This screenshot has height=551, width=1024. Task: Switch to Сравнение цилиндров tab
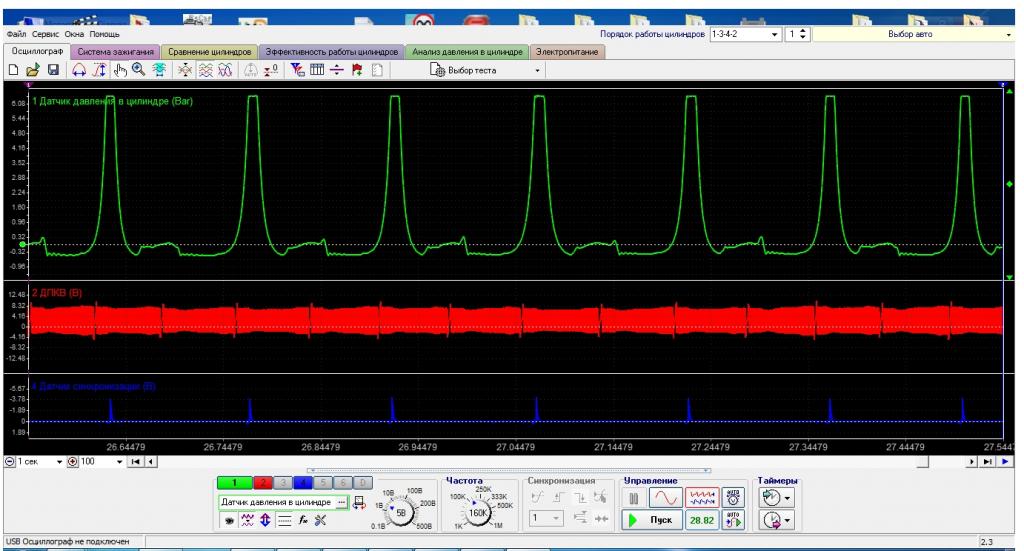pos(209,52)
